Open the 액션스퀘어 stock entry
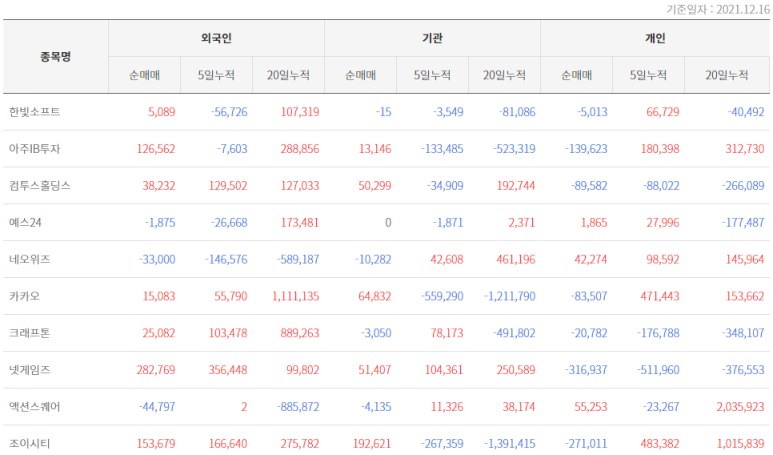773x455 pixels. point(35,407)
